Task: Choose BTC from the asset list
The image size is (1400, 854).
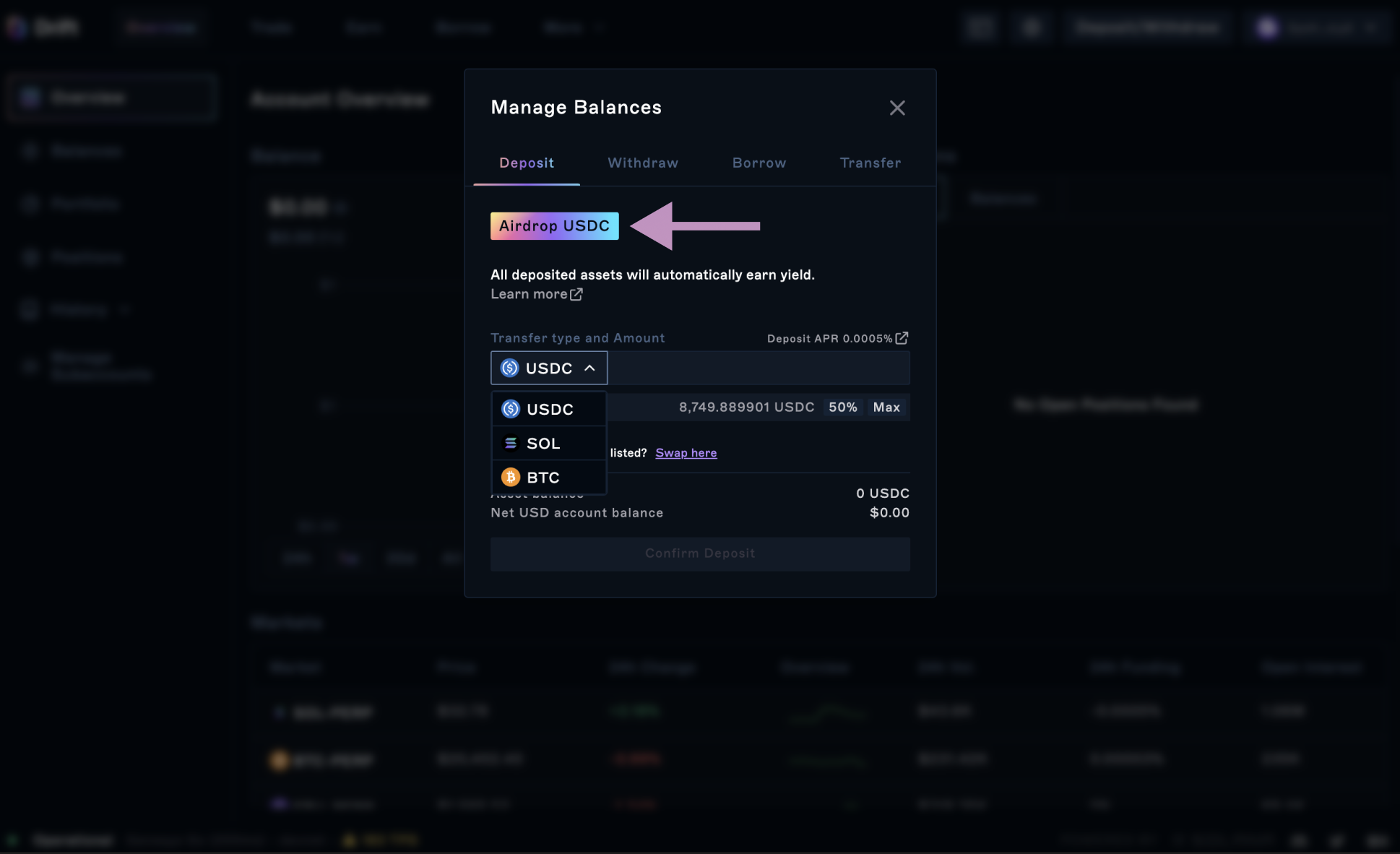Action: point(543,478)
